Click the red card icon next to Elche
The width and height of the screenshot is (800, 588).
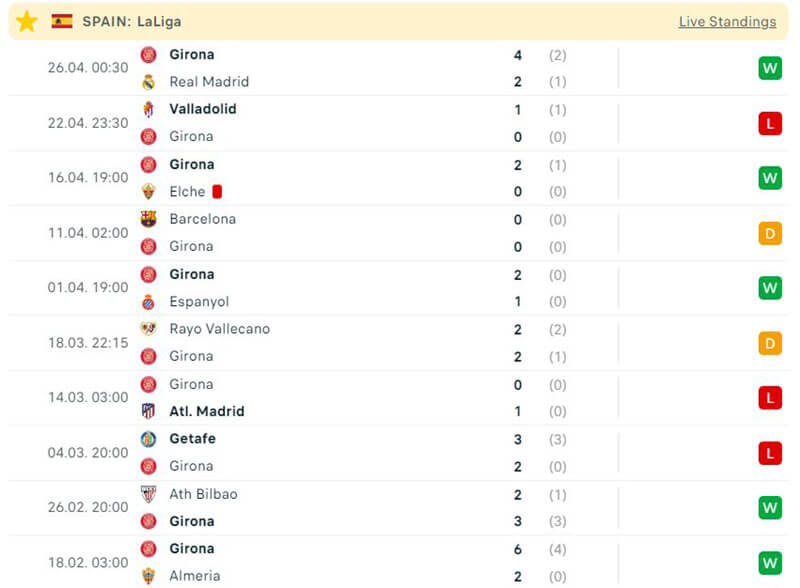tap(217, 191)
